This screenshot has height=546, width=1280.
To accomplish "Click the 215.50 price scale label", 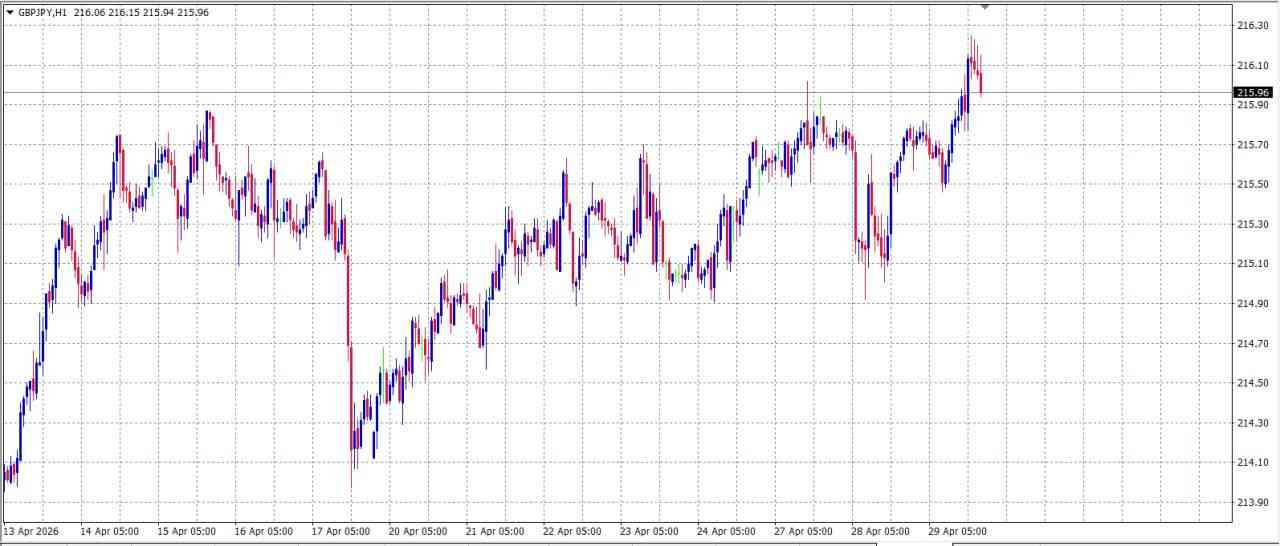I will pyautogui.click(x=1253, y=185).
